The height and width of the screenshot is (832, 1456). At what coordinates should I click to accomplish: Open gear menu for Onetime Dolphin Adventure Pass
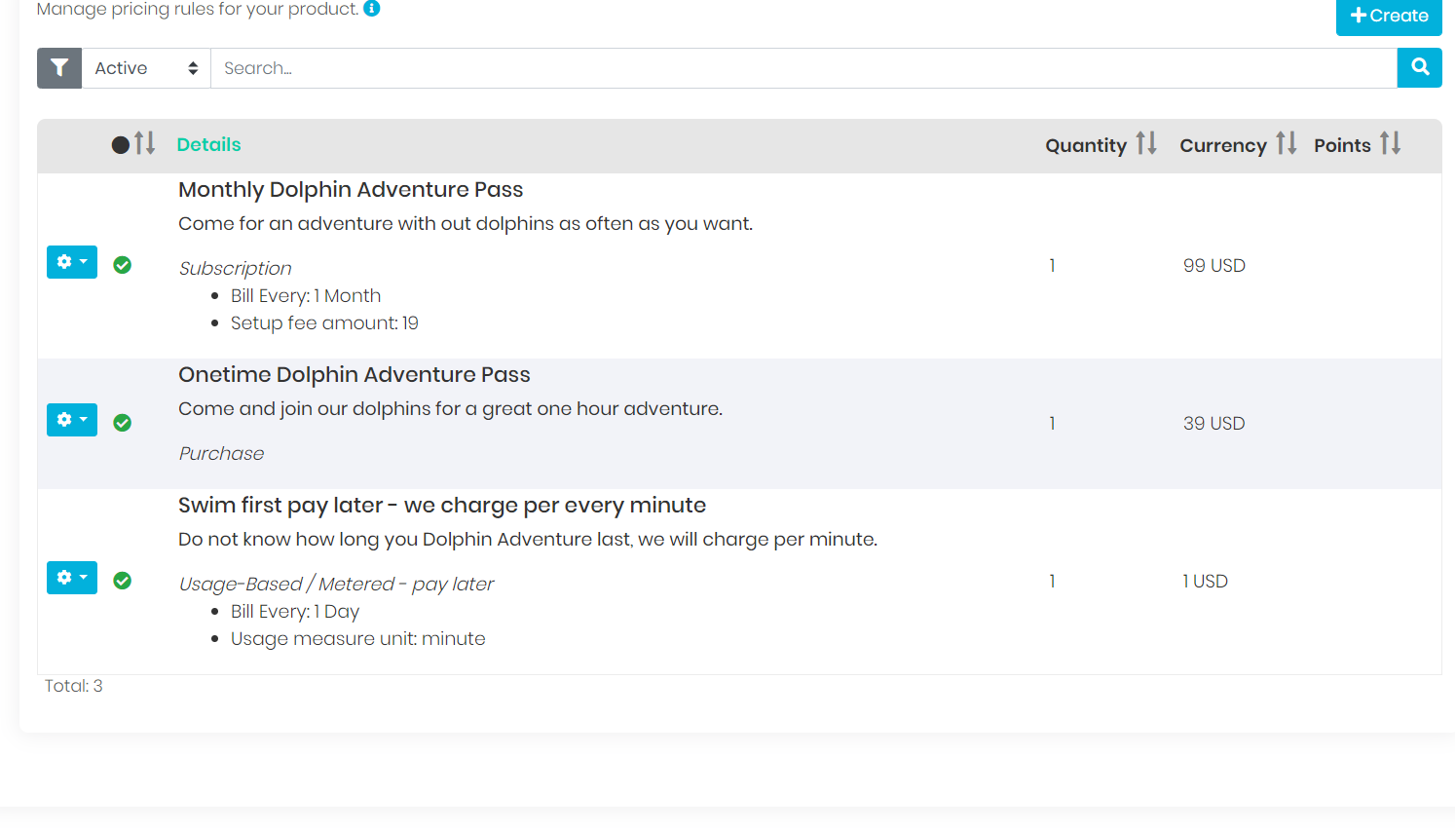[72, 420]
